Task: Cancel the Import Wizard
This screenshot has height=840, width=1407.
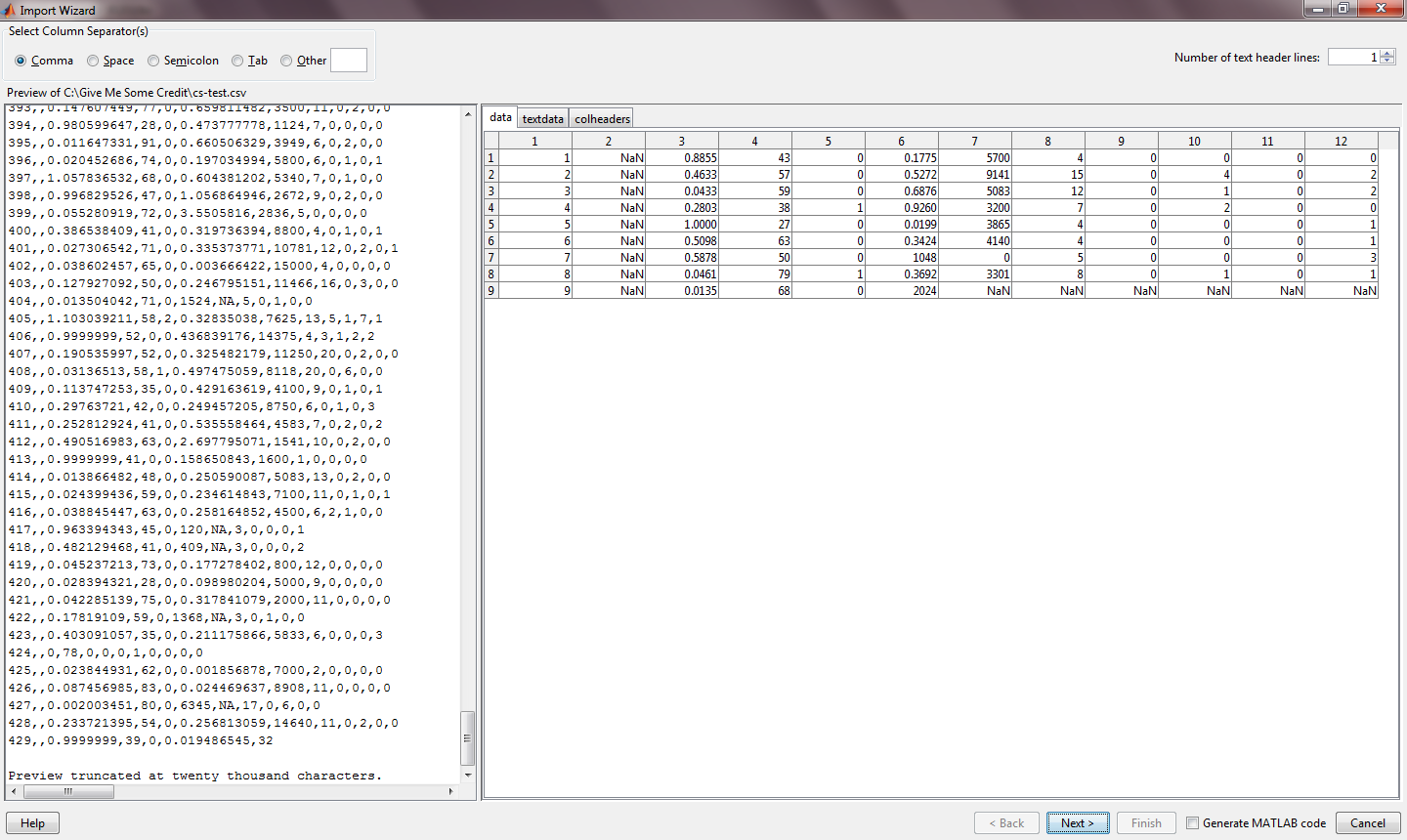Action: tap(1367, 823)
